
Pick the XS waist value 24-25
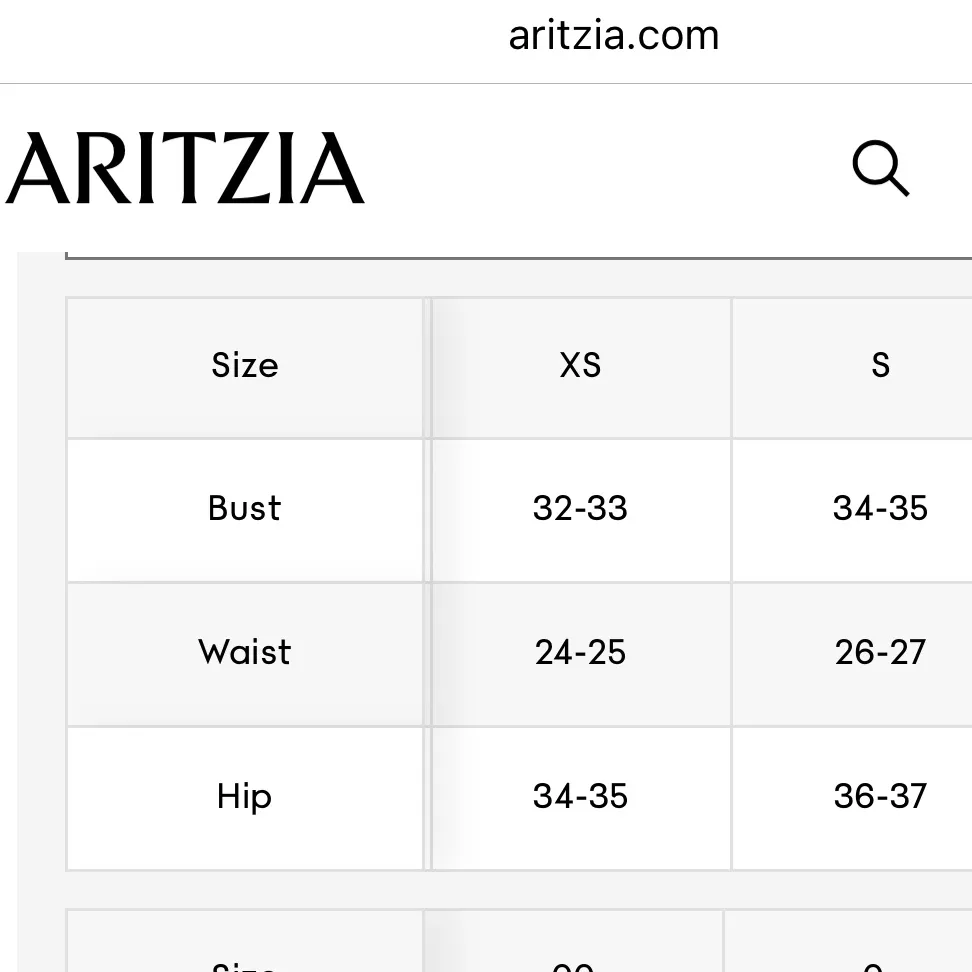[580, 653]
